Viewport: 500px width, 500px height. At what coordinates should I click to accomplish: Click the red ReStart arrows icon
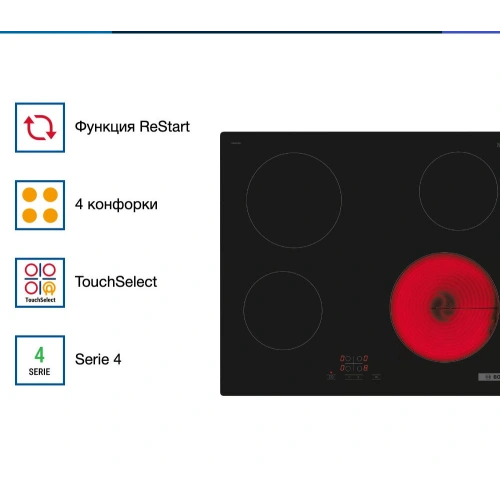(40, 127)
